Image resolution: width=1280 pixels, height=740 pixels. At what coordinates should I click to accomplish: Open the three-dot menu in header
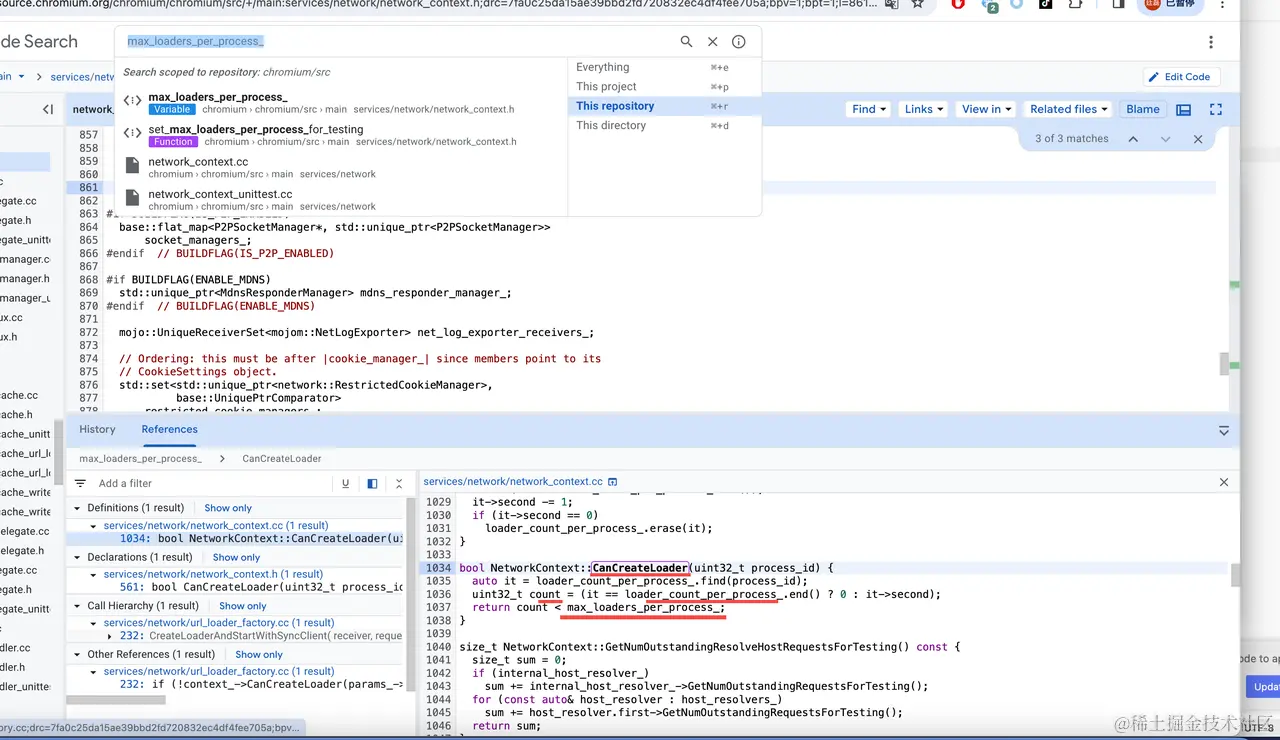[x=1211, y=42]
